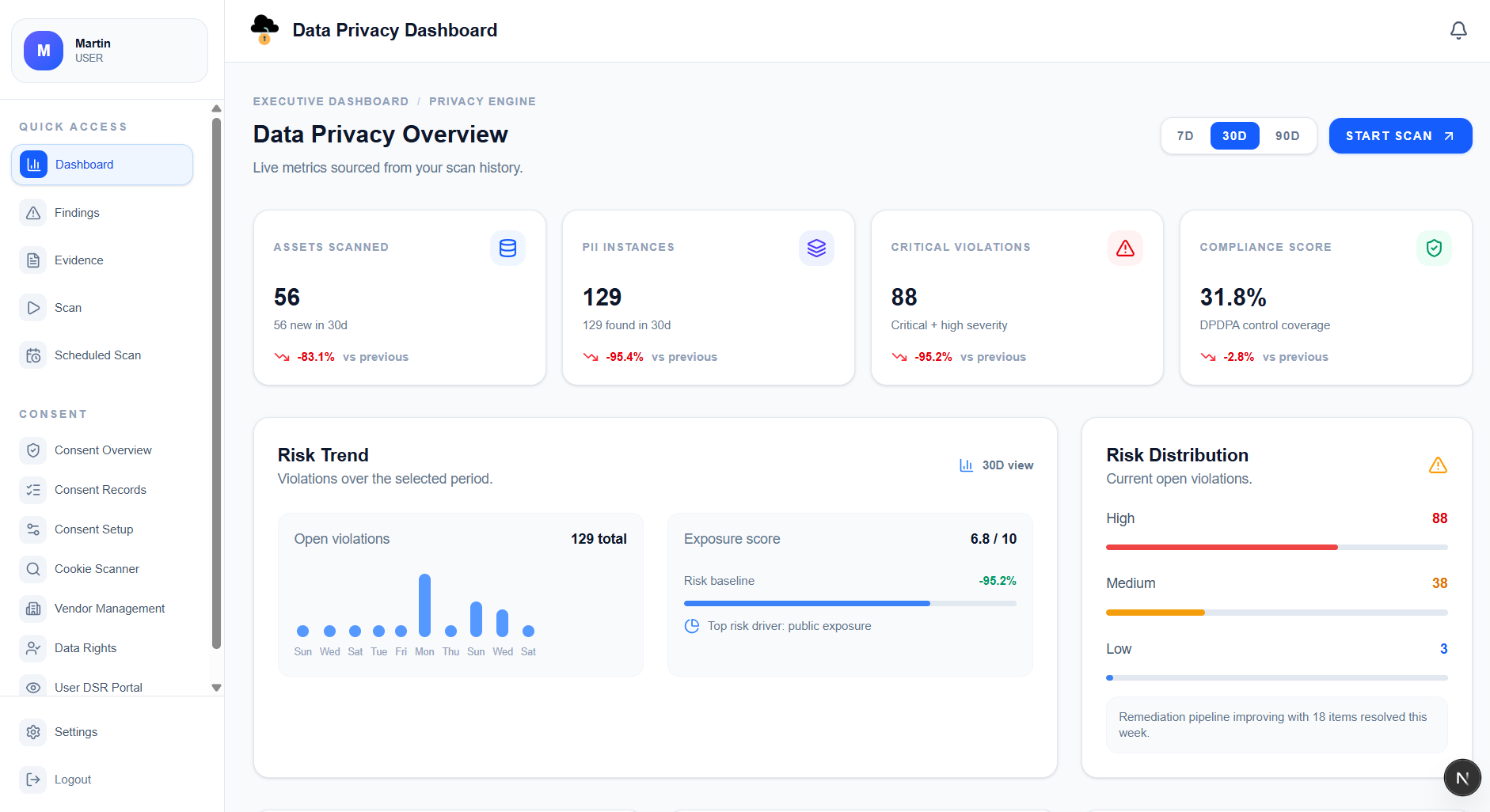The width and height of the screenshot is (1490, 812).
Task: Click the User DSR Portal eye icon
Action: [x=33, y=687]
